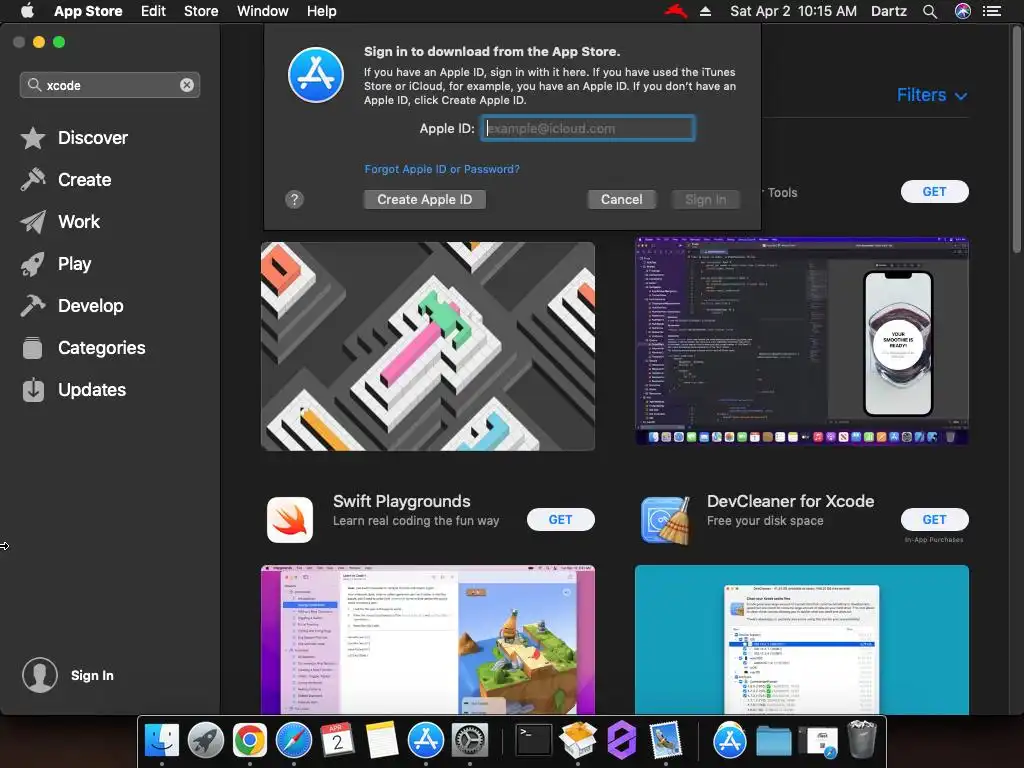Open the blocky maze game screenshot thumbnail

coord(428,346)
